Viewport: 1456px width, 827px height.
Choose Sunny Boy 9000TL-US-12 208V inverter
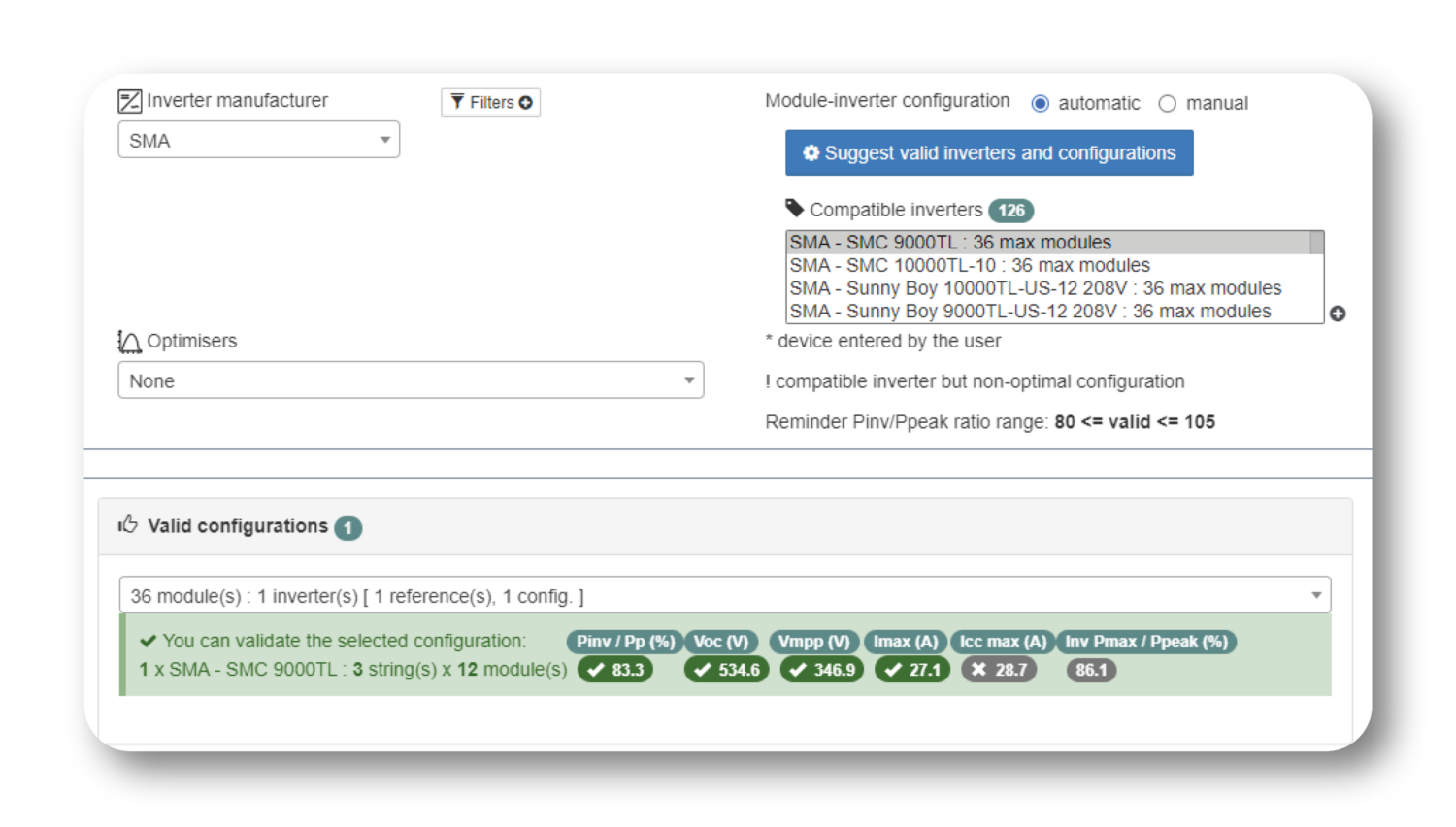1030,312
